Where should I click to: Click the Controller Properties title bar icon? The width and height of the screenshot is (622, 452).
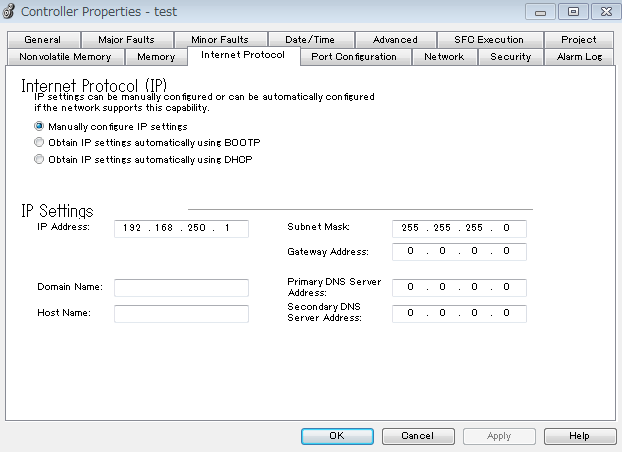tap(10, 12)
